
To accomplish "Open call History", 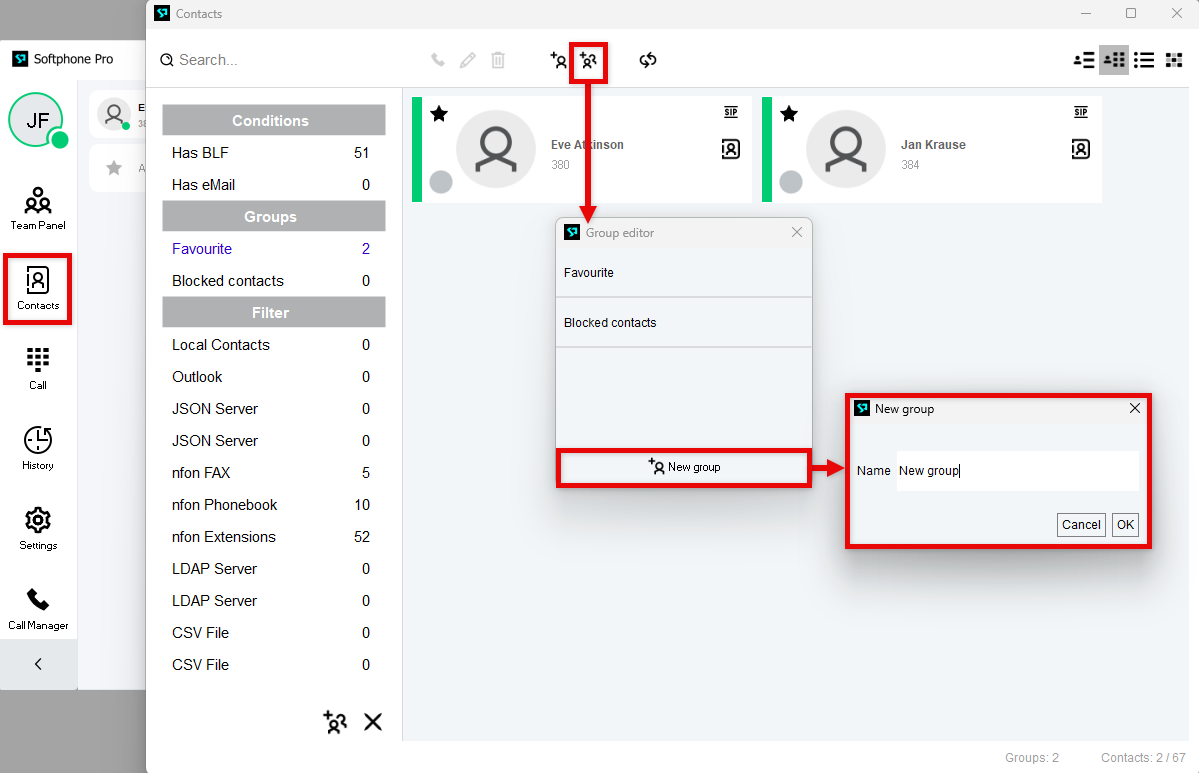I will click(37, 448).
